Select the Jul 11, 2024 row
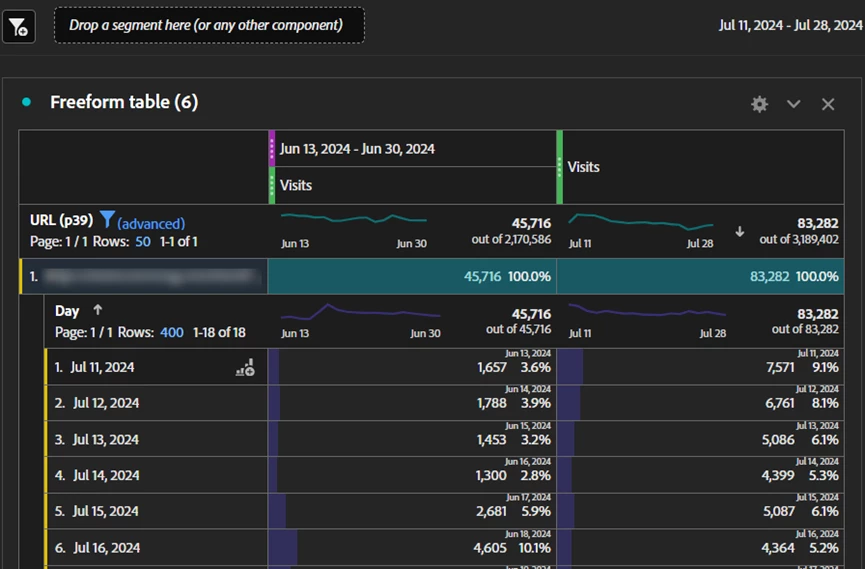This screenshot has width=865, height=569. pos(156,367)
